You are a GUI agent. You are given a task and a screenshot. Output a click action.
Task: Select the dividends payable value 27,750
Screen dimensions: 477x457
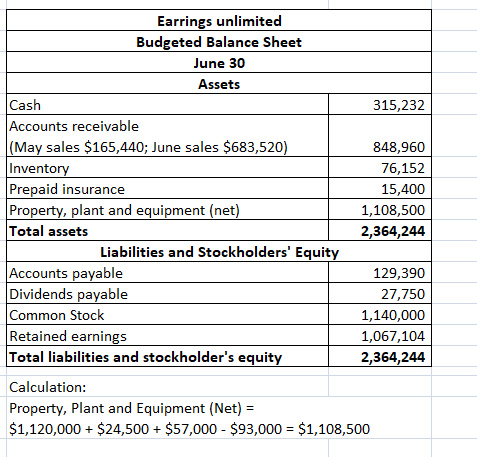point(380,293)
